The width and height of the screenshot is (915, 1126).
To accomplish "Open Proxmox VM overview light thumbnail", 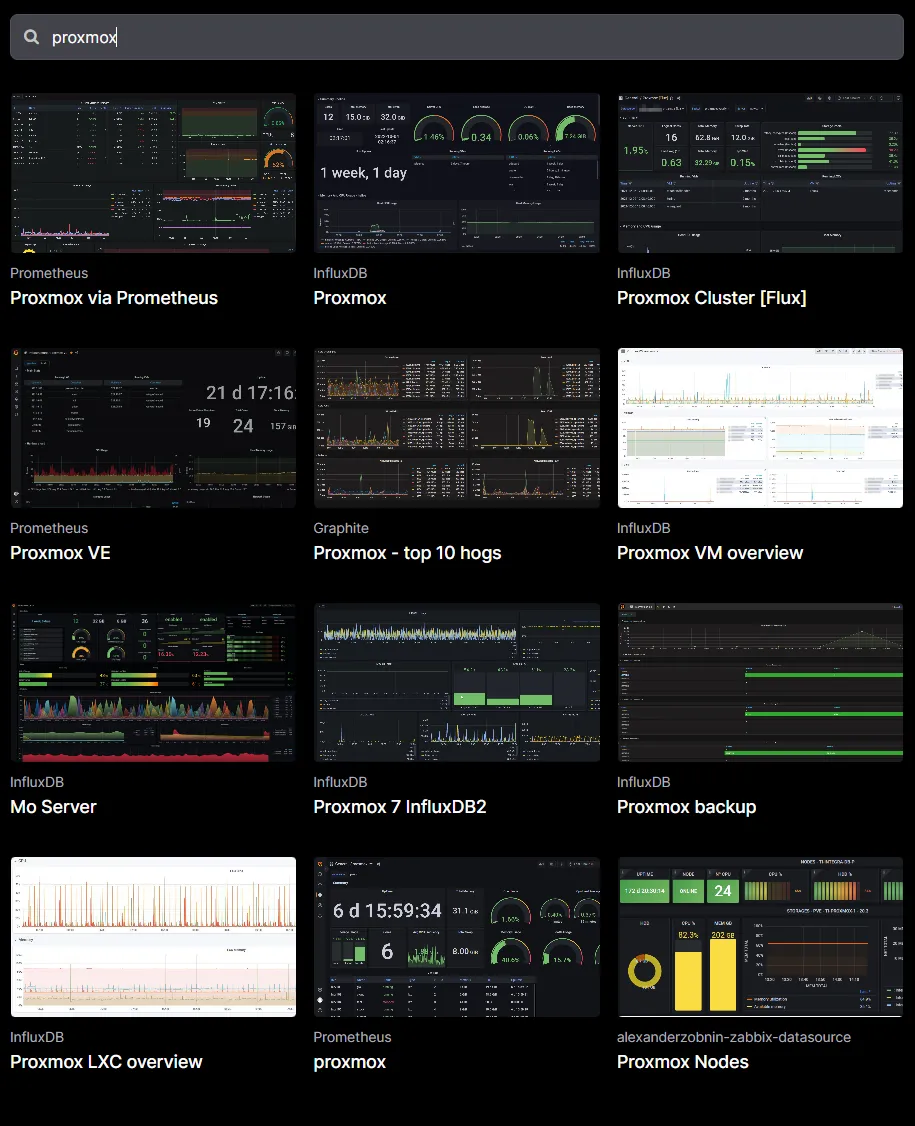I will click(x=760, y=428).
